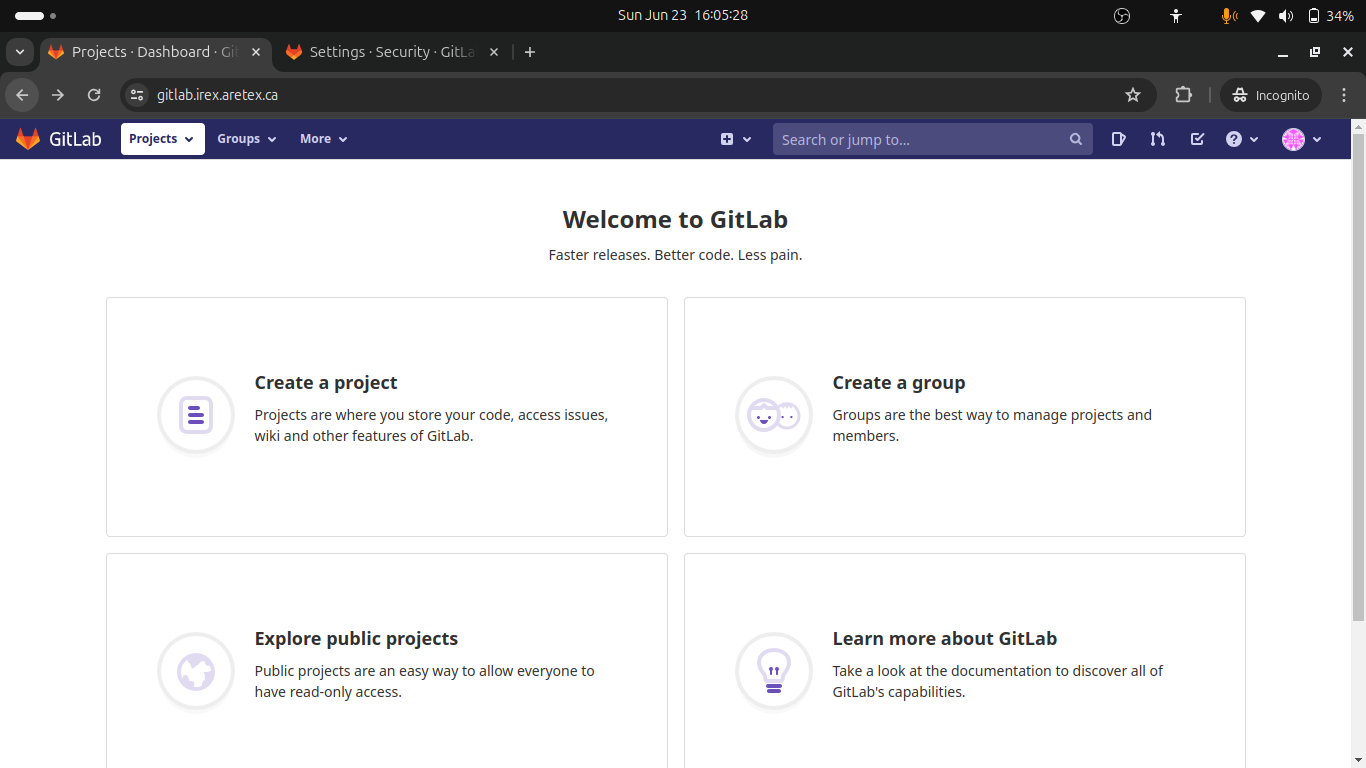Click the volume speaker icon
The width and height of the screenshot is (1366, 768).
(1286, 15)
